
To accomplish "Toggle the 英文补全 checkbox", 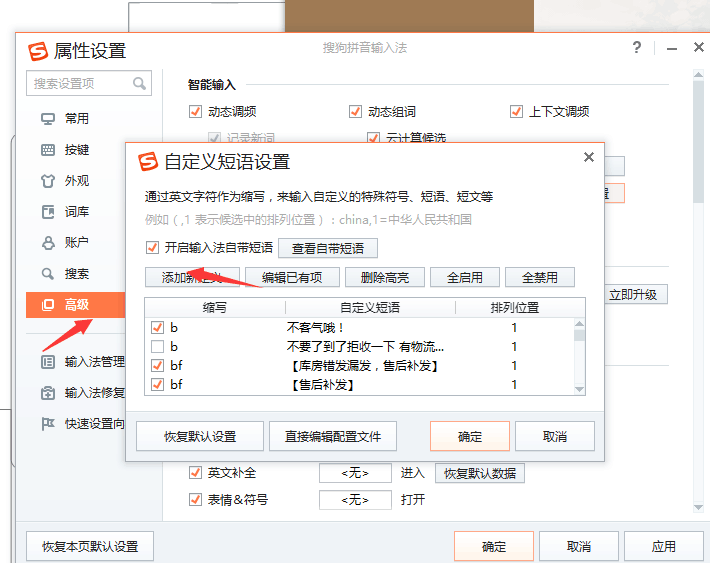I will [195, 473].
